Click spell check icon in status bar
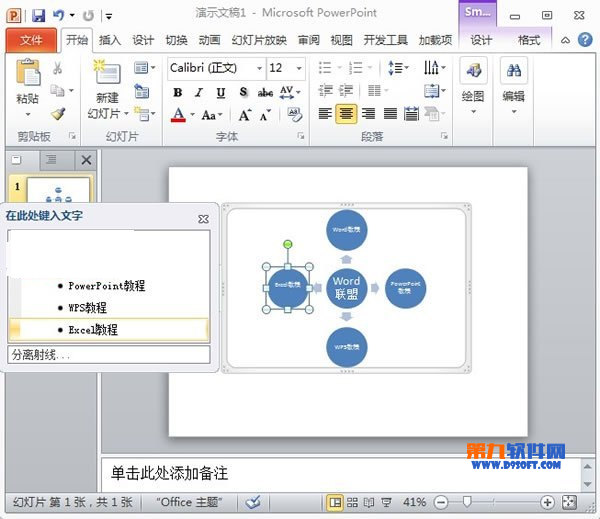 (x=253, y=502)
